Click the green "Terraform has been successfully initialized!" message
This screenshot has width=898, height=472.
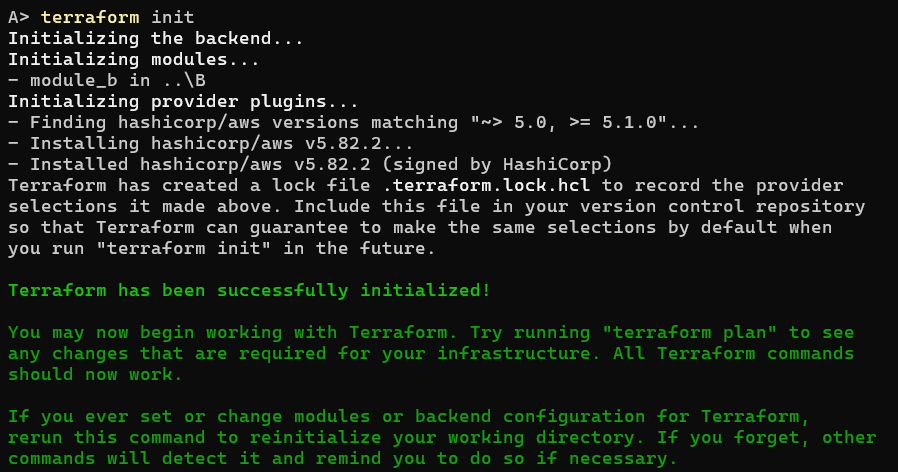pyautogui.click(x=250, y=291)
